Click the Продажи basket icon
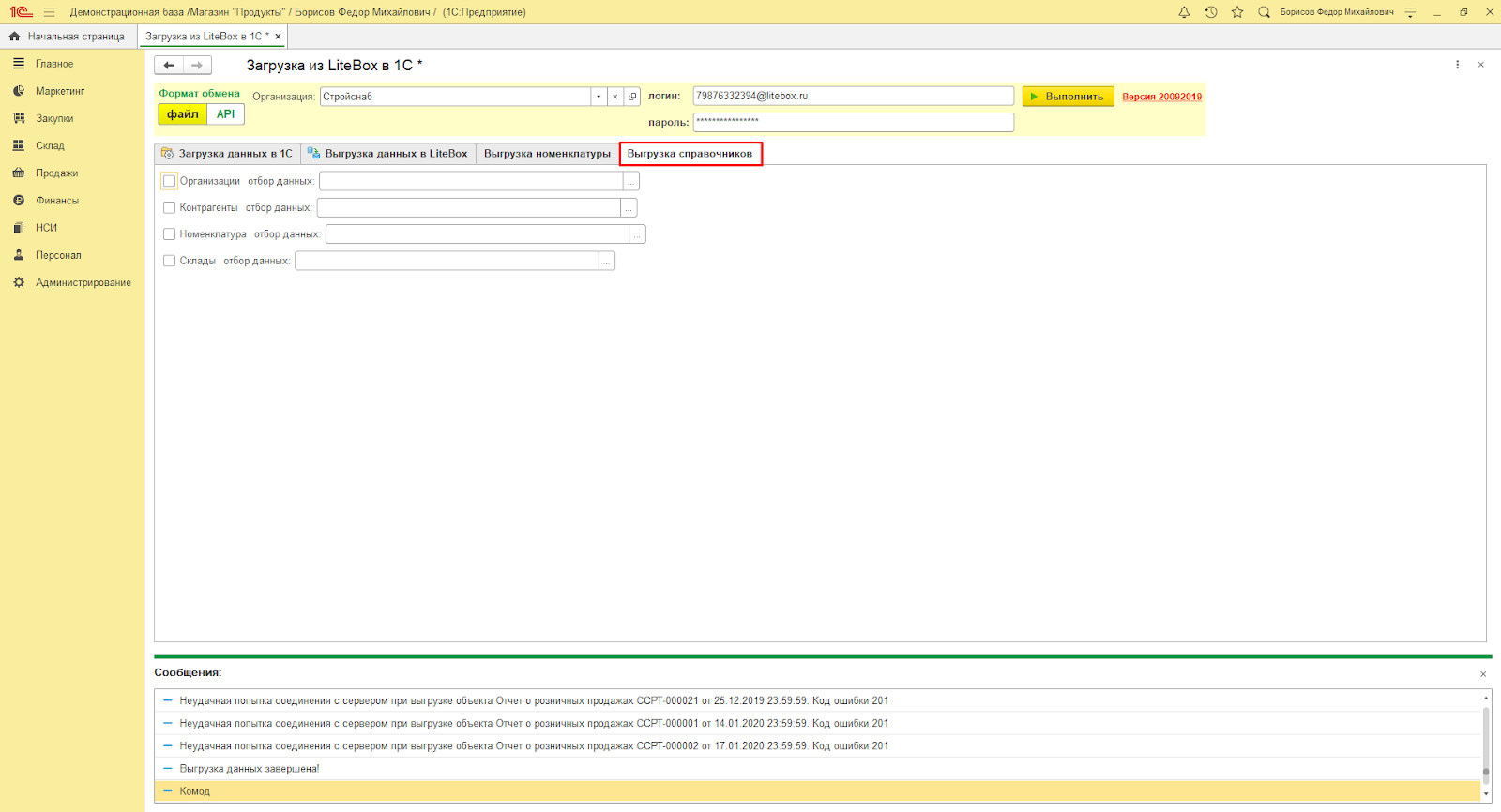 18,173
